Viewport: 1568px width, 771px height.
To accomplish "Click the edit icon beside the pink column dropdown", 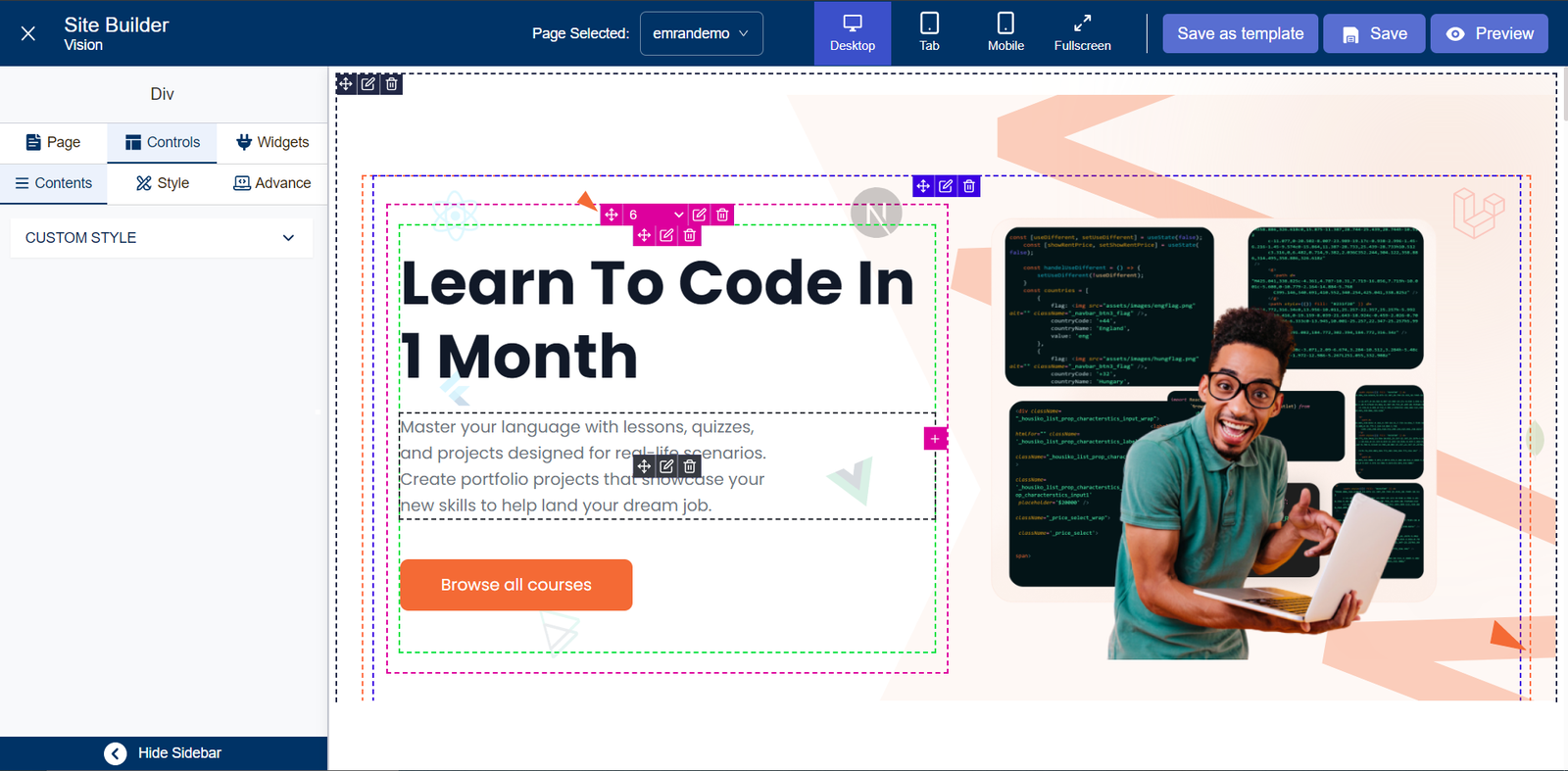I will pyautogui.click(x=700, y=215).
